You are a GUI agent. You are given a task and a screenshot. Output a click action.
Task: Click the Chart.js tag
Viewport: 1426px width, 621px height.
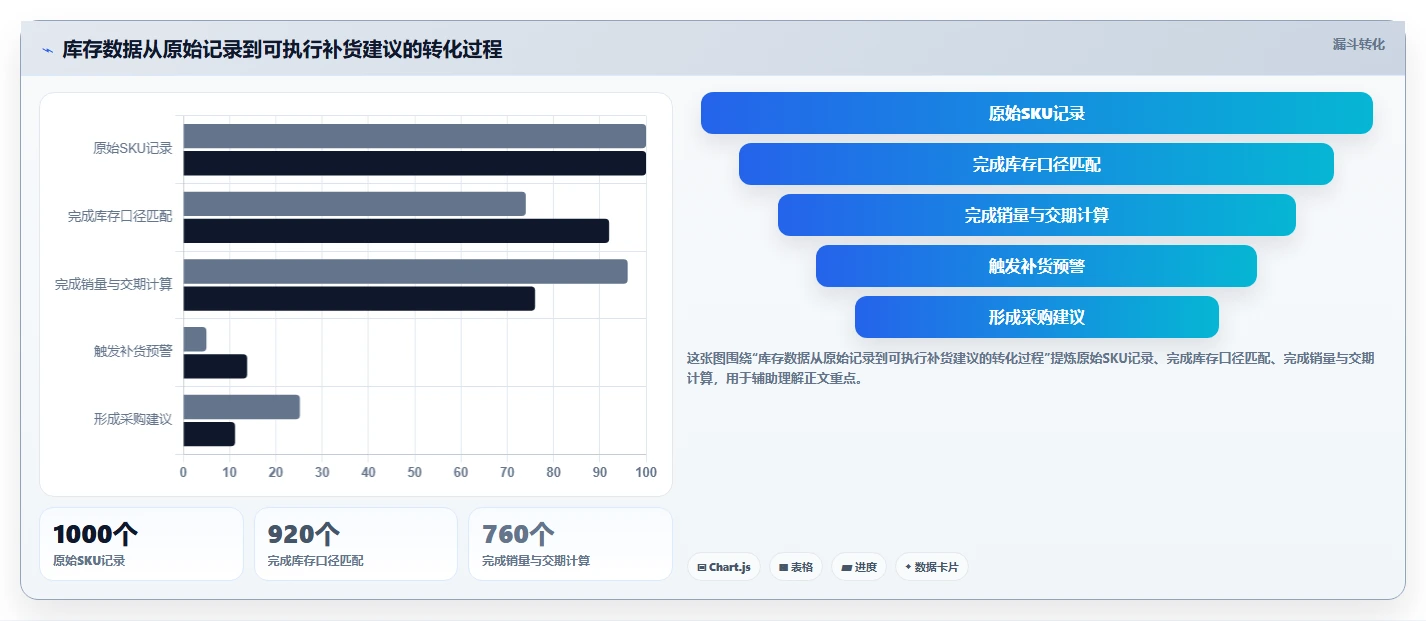[x=723, y=567]
